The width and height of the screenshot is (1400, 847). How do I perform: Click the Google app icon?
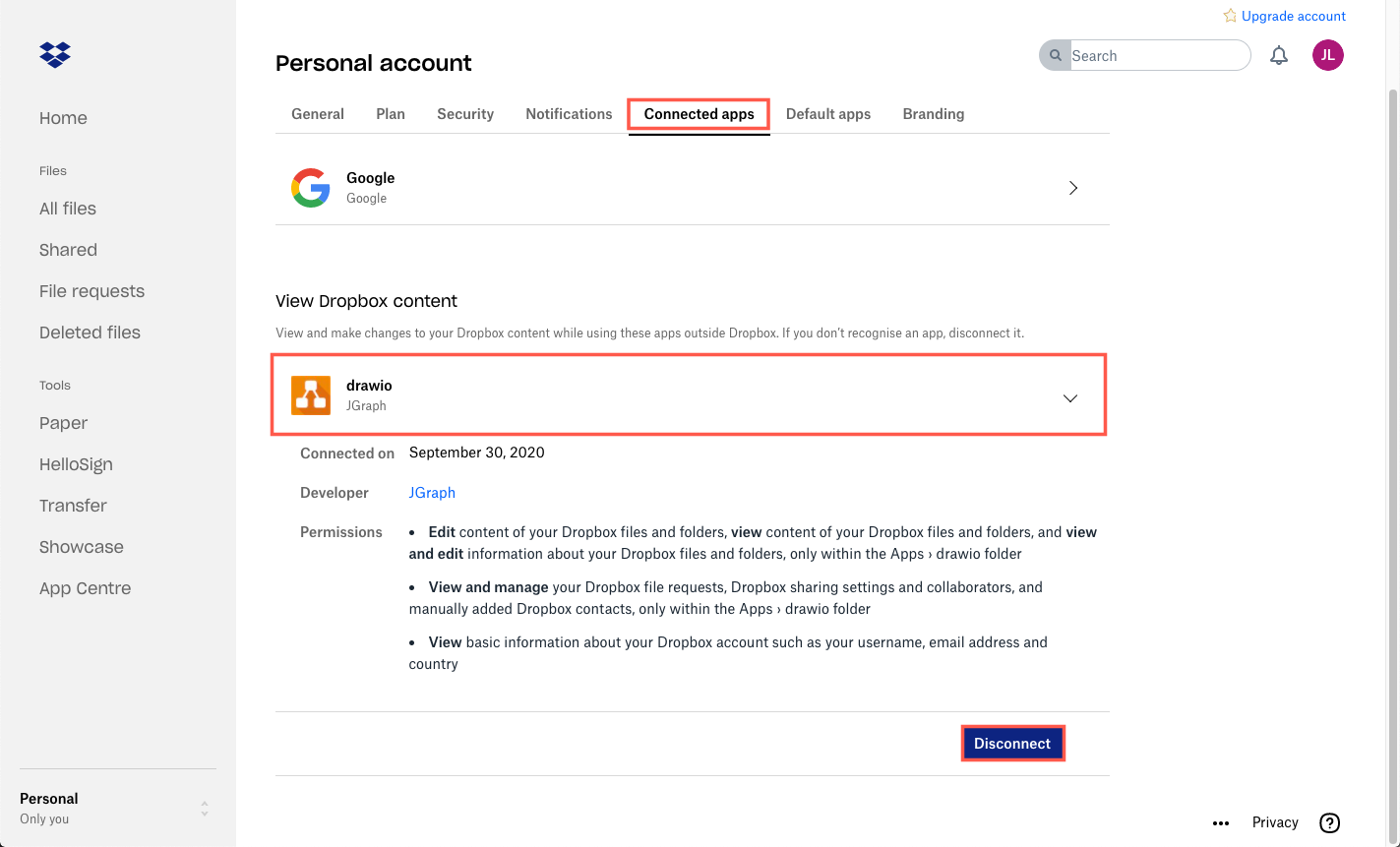pos(311,187)
